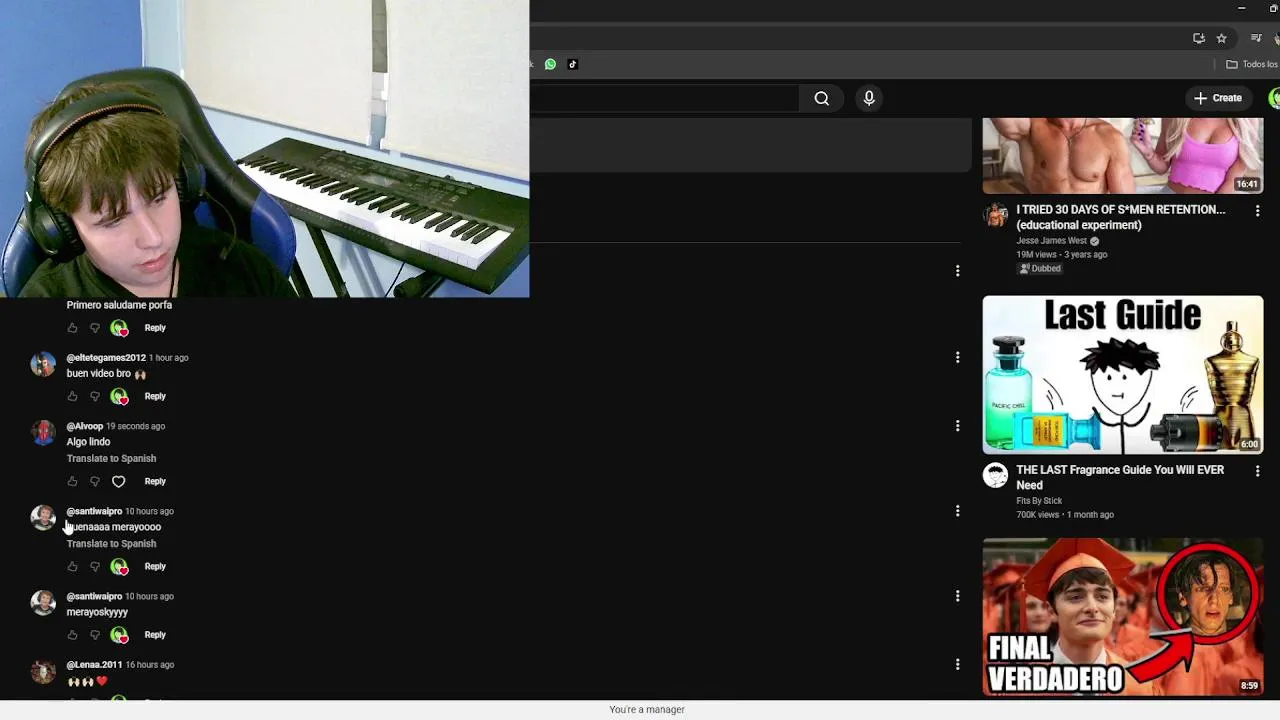This screenshot has width=1280, height=720.
Task: Reply to the 'buen video bro' comment
Action: tap(155, 396)
